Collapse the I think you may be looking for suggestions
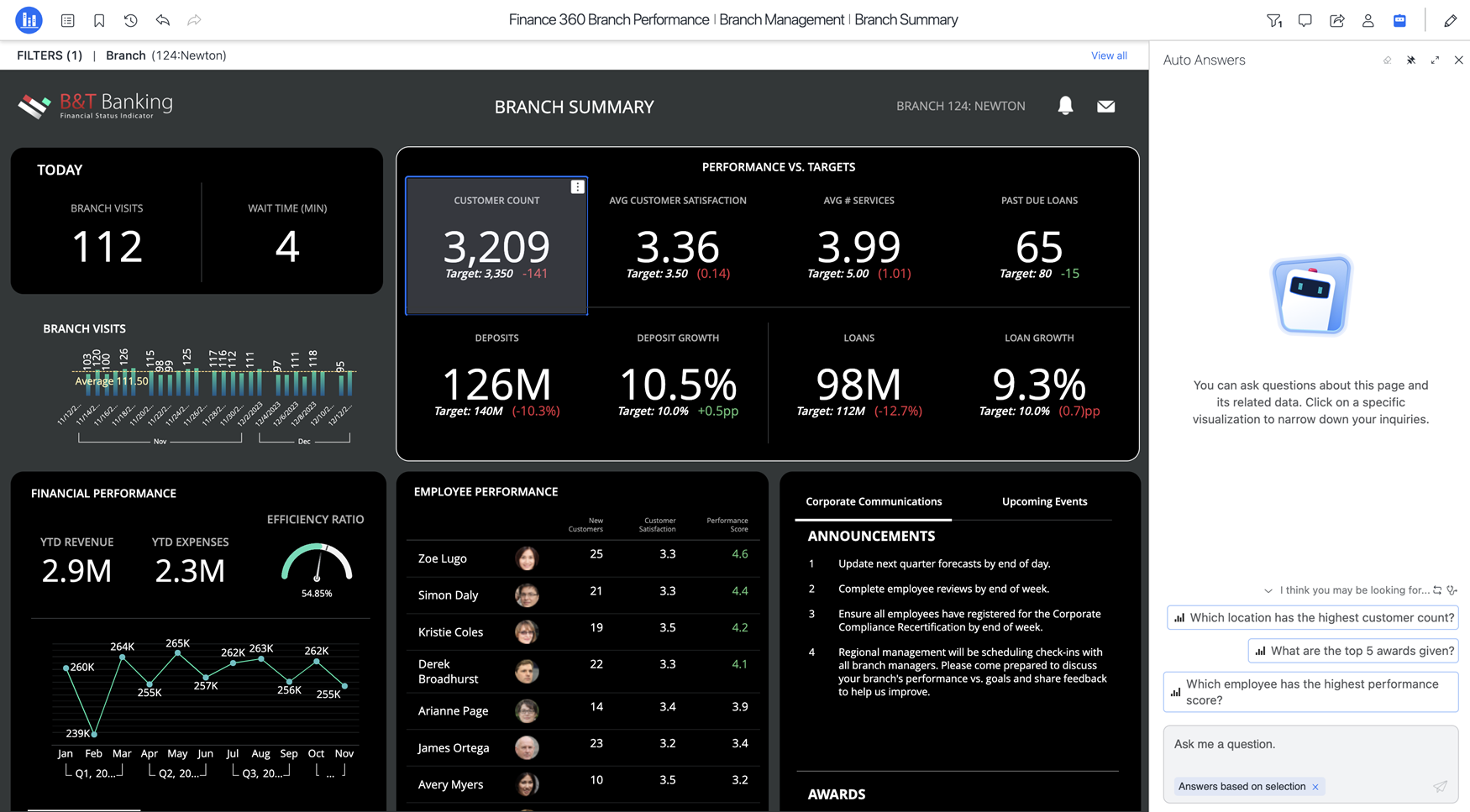This screenshot has height=812, width=1470. pyautogui.click(x=1268, y=590)
